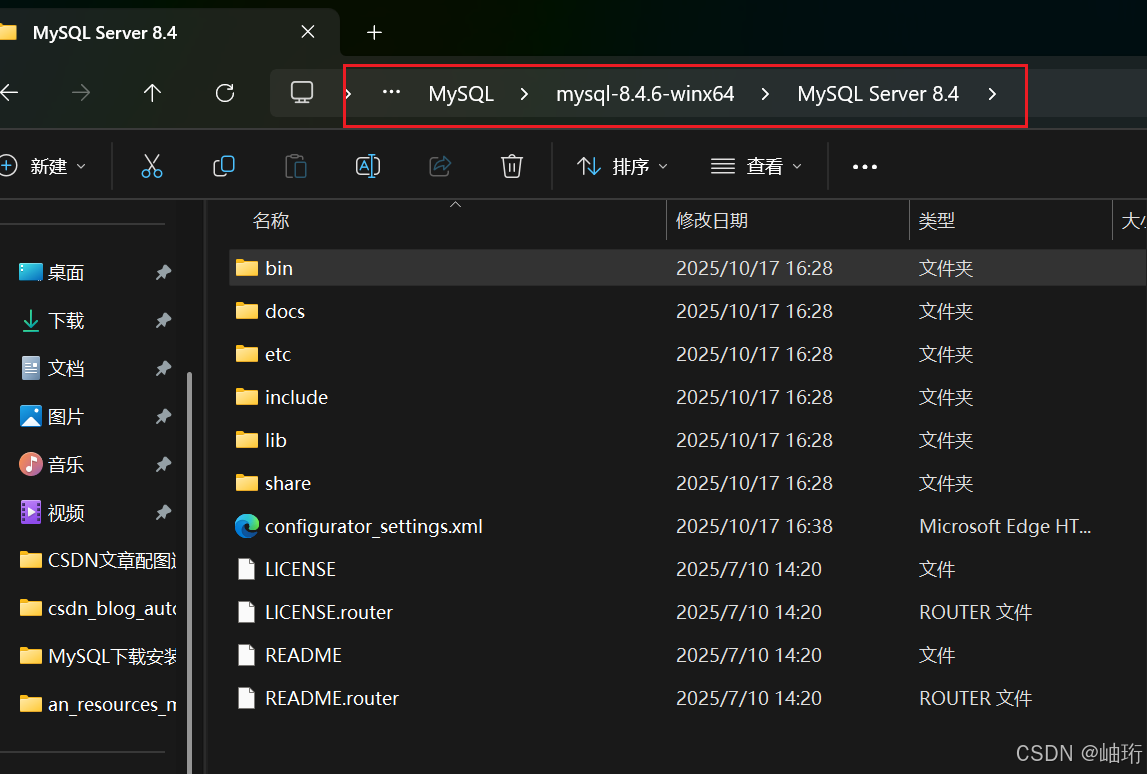Viewport: 1147px width, 774px height.
Task: Unpin 文档 using its pin icon
Action: (x=163, y=368)
